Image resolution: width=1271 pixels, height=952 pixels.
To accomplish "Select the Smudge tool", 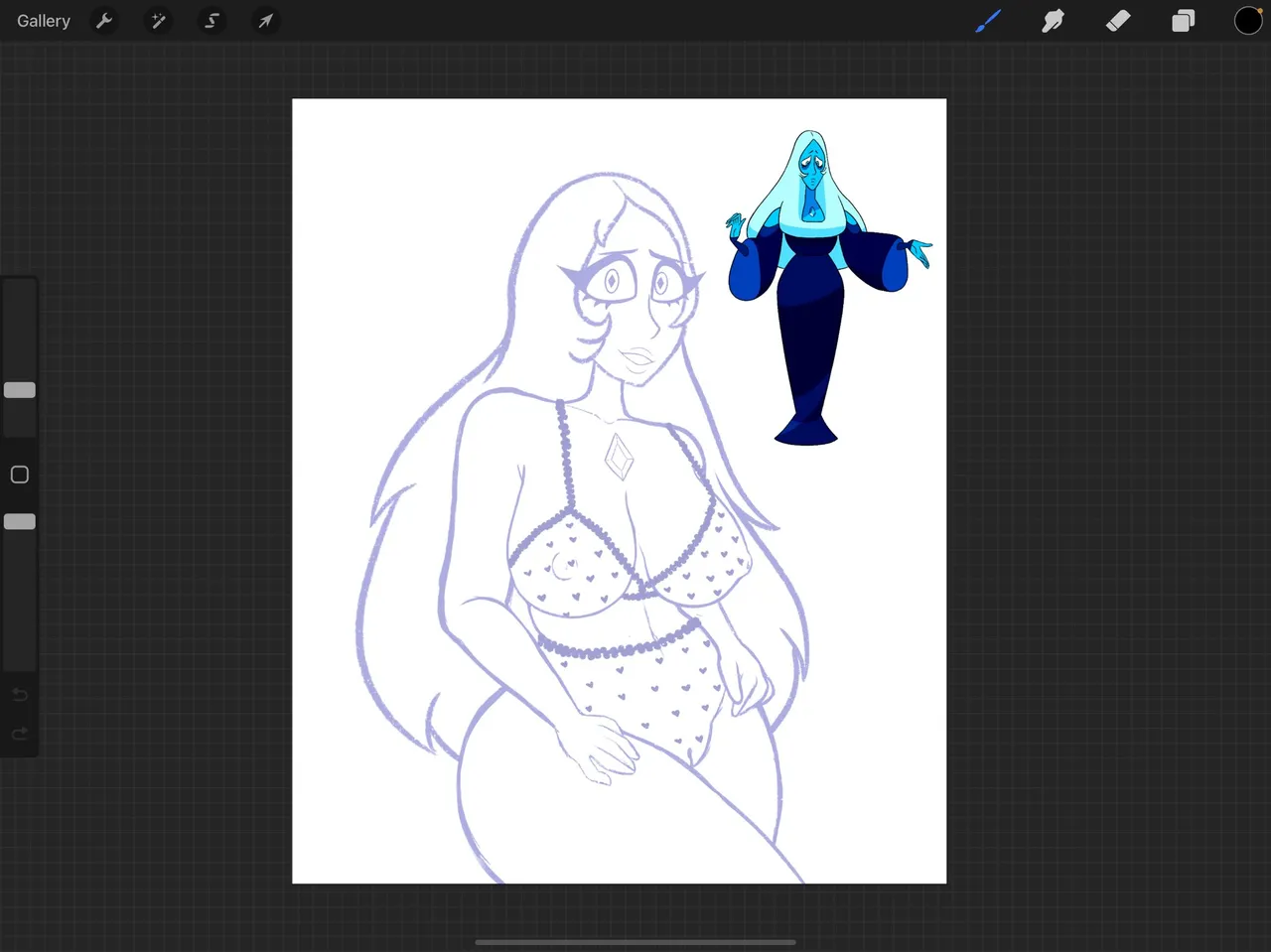I will tap(1053, 21).
